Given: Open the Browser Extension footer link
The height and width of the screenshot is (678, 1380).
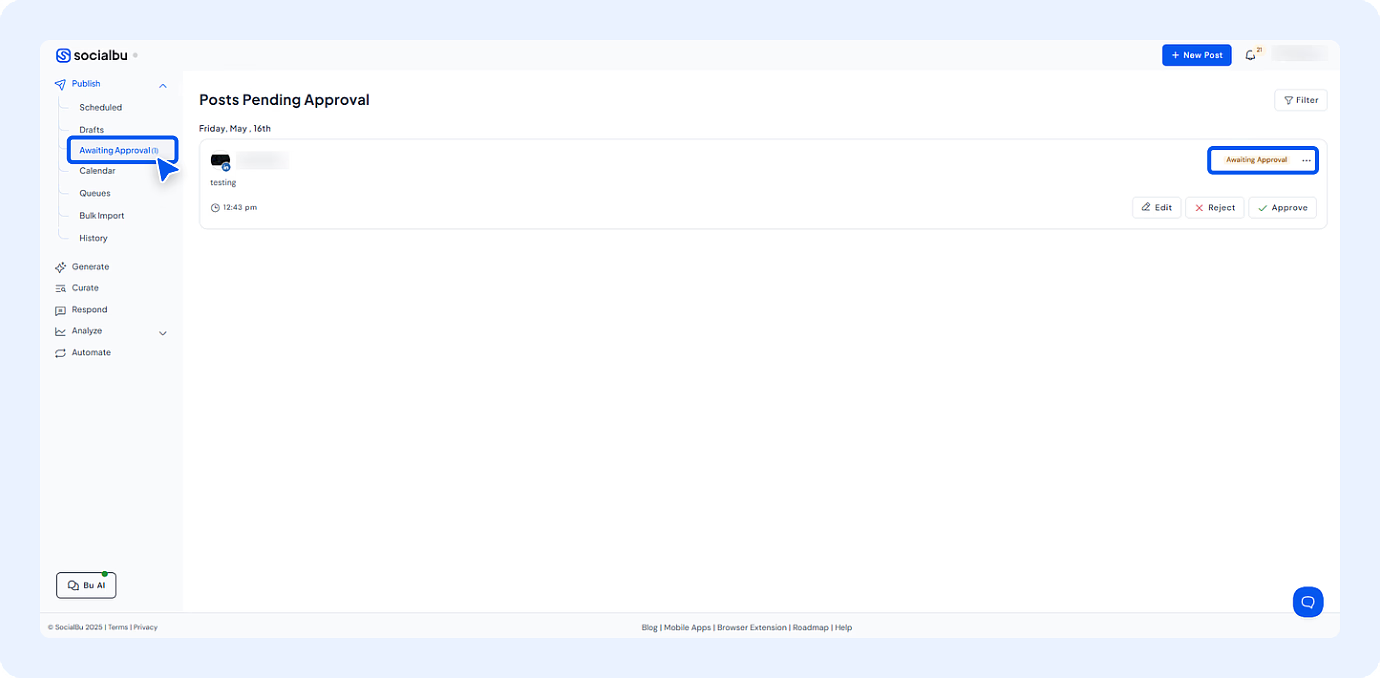Looking at the screenshot, I should pyautogui.click(x=751, y=628).
